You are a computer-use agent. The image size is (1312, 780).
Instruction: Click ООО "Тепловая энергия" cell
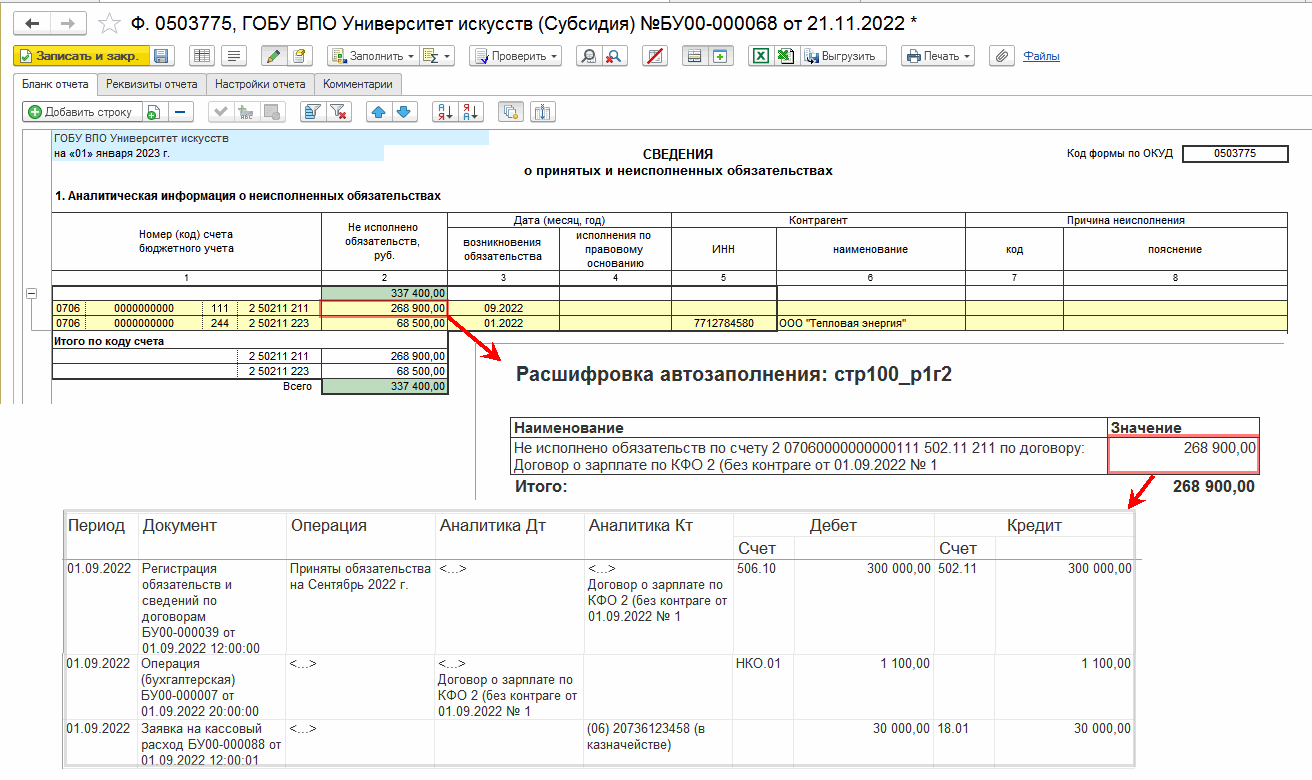(870, 323)
